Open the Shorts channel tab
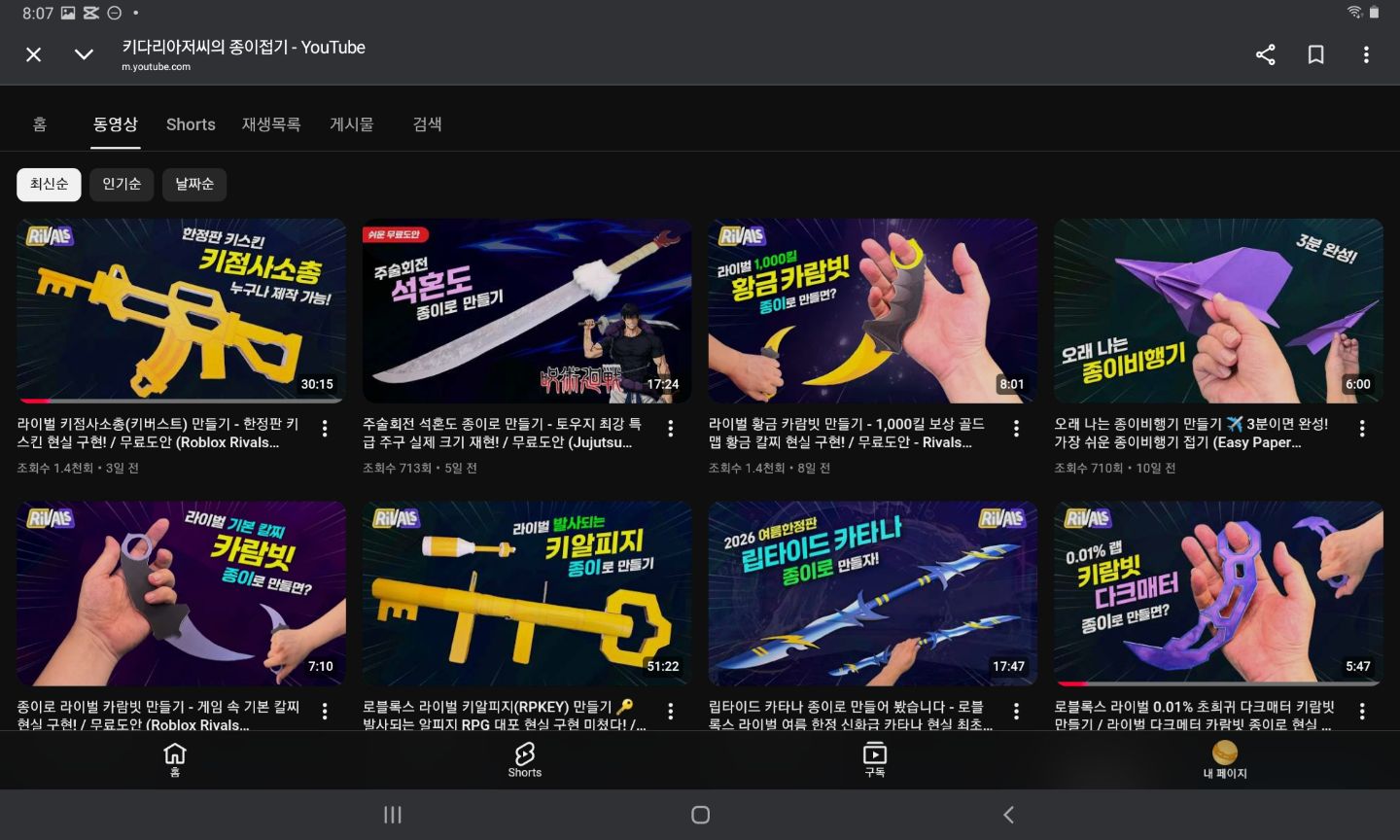 tap(191, 124)
